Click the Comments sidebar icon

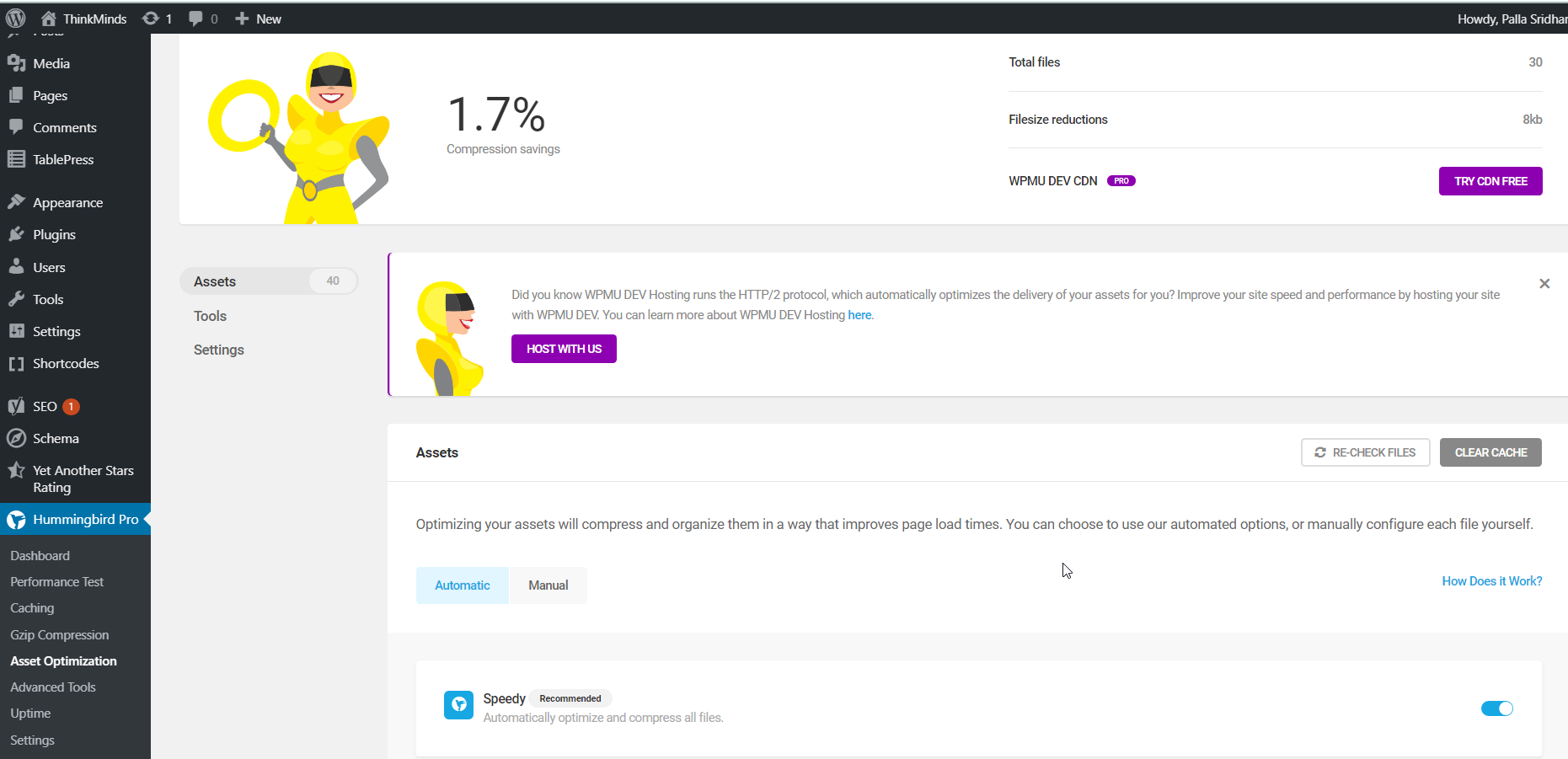16,127
